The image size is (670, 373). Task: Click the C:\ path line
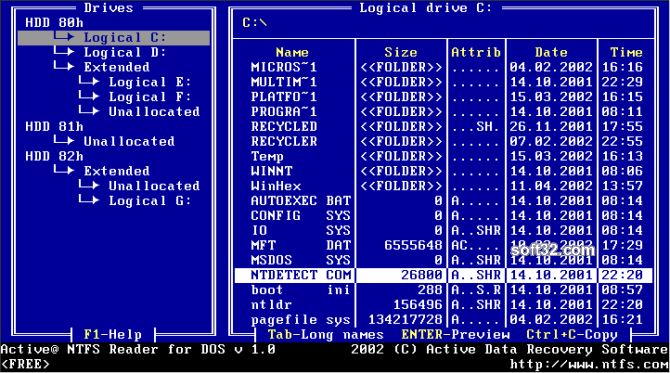[255, 23]
